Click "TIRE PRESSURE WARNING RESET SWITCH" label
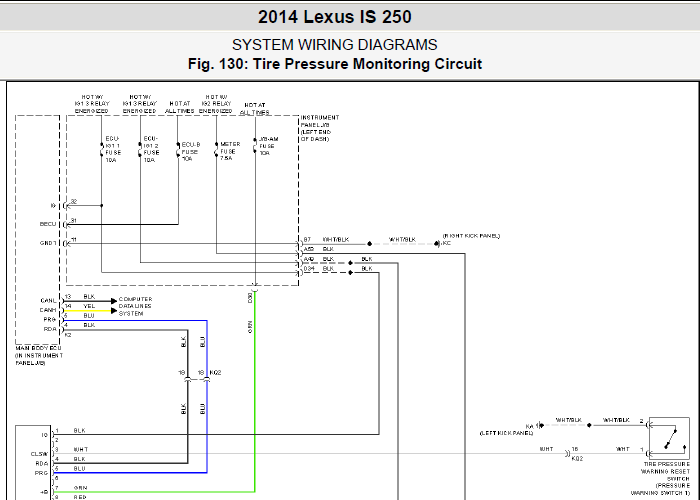Image resolution: width=700 pixels, height=500 pixels. click(x=666, y=471)
